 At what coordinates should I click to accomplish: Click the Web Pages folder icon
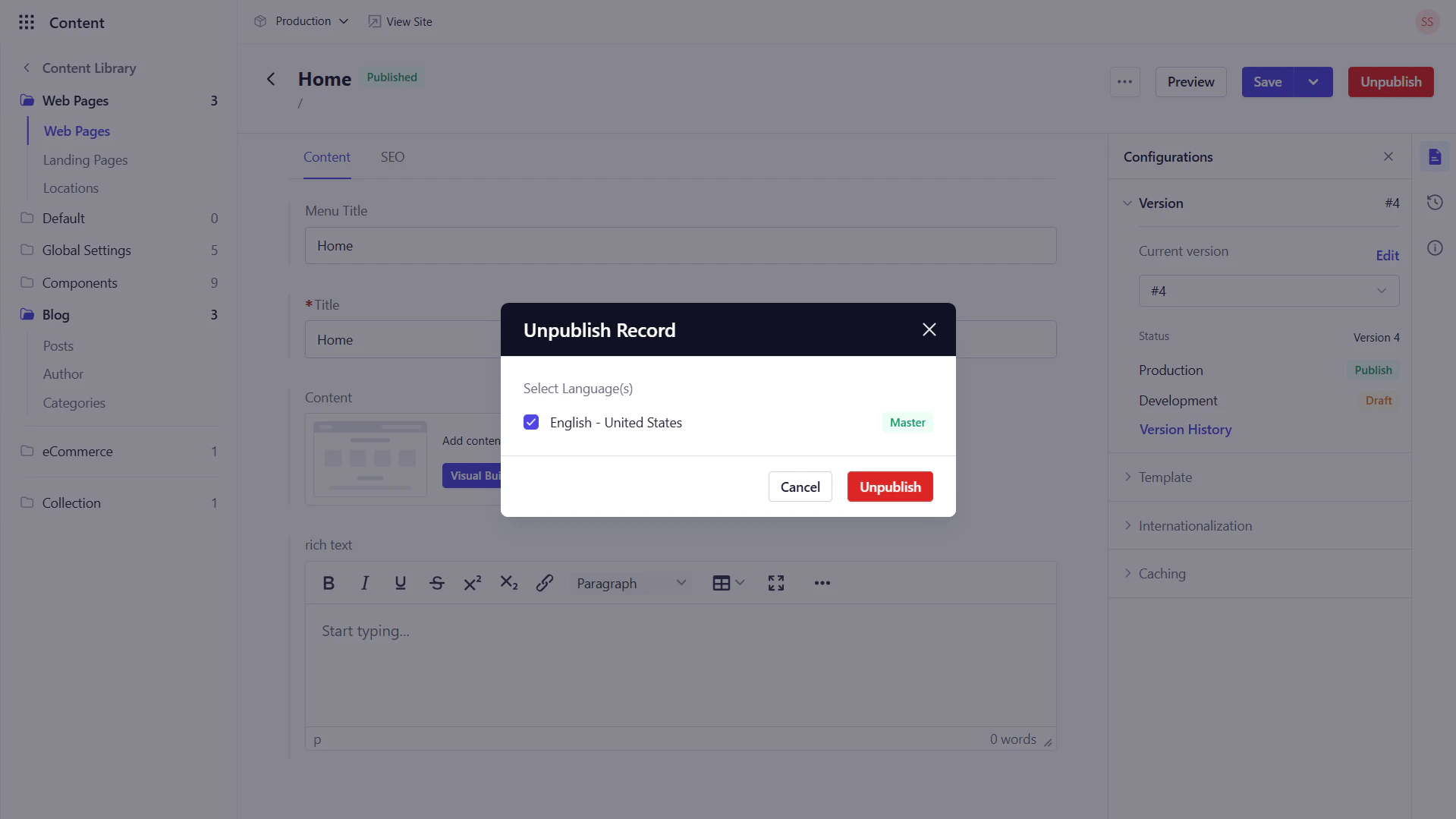[27, 100]
